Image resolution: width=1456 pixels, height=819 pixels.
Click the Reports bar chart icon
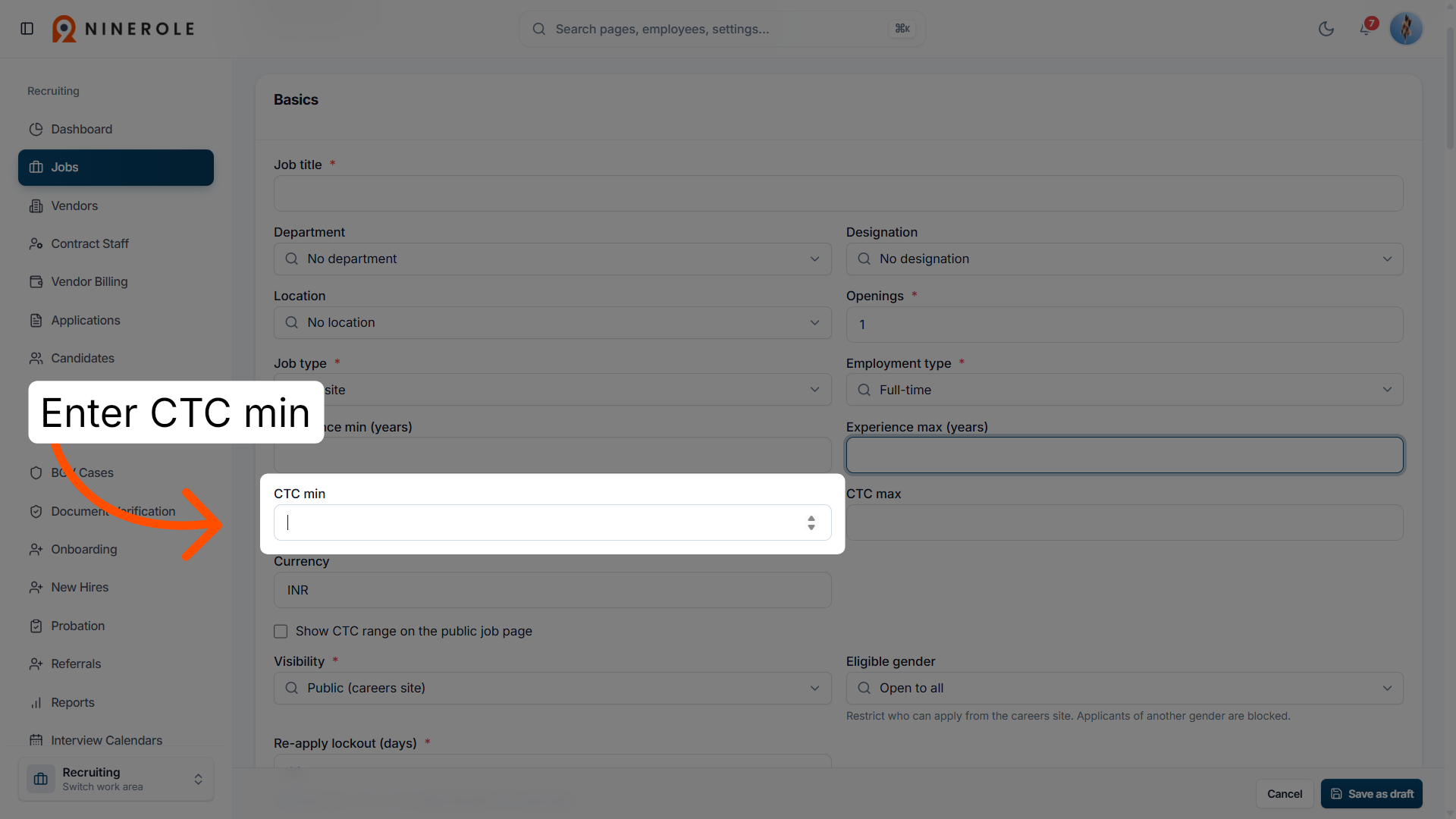[36, 702]
